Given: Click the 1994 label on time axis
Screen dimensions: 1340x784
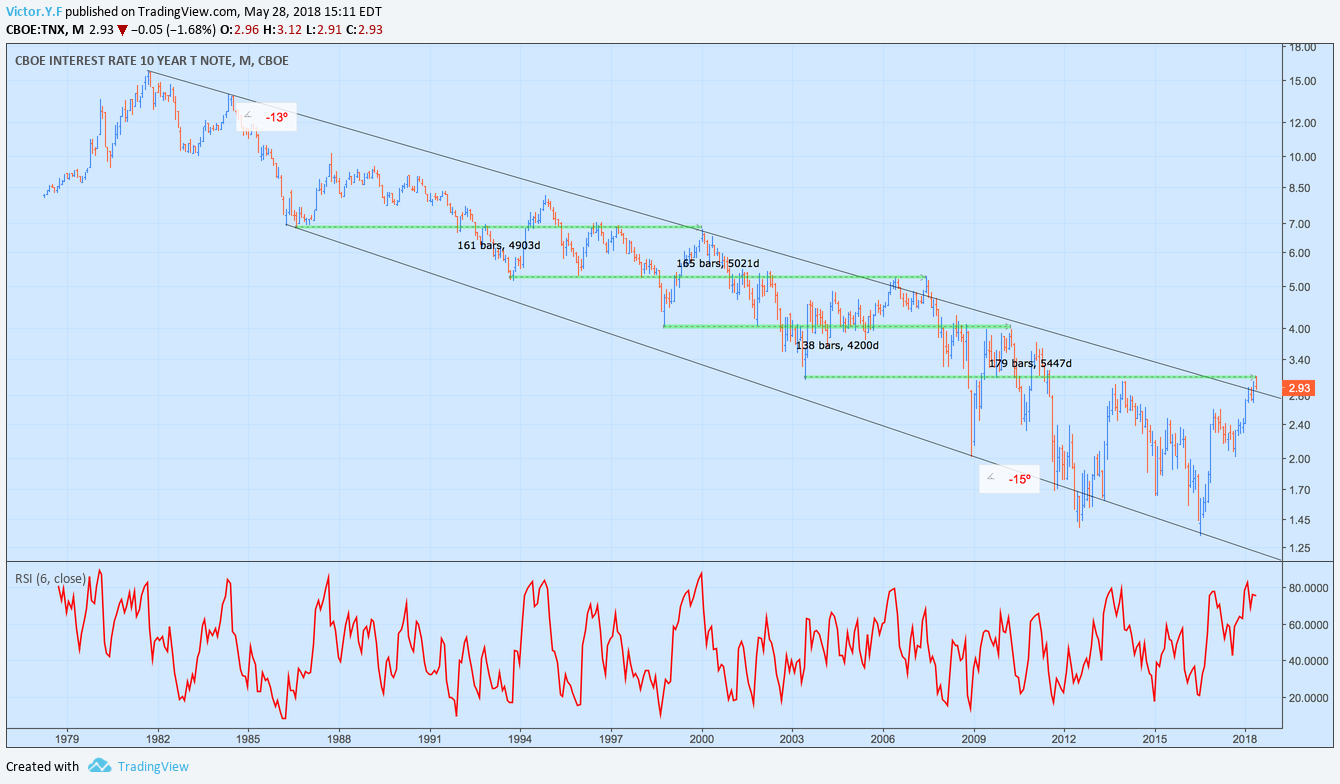Looking at the screenshot, I should (520, 739).
